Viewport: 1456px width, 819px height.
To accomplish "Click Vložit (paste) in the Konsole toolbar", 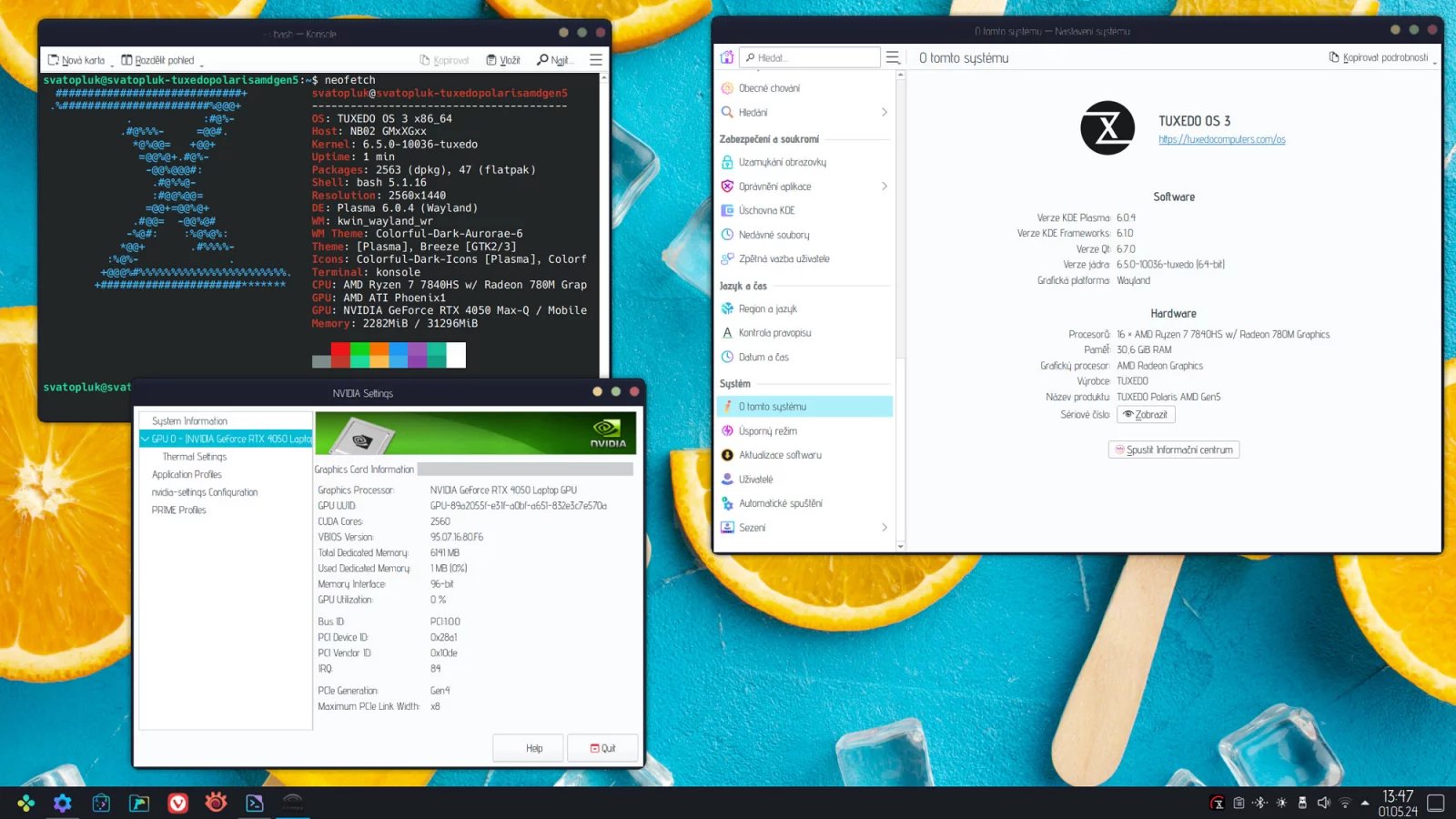I will [x=503, y=60].
